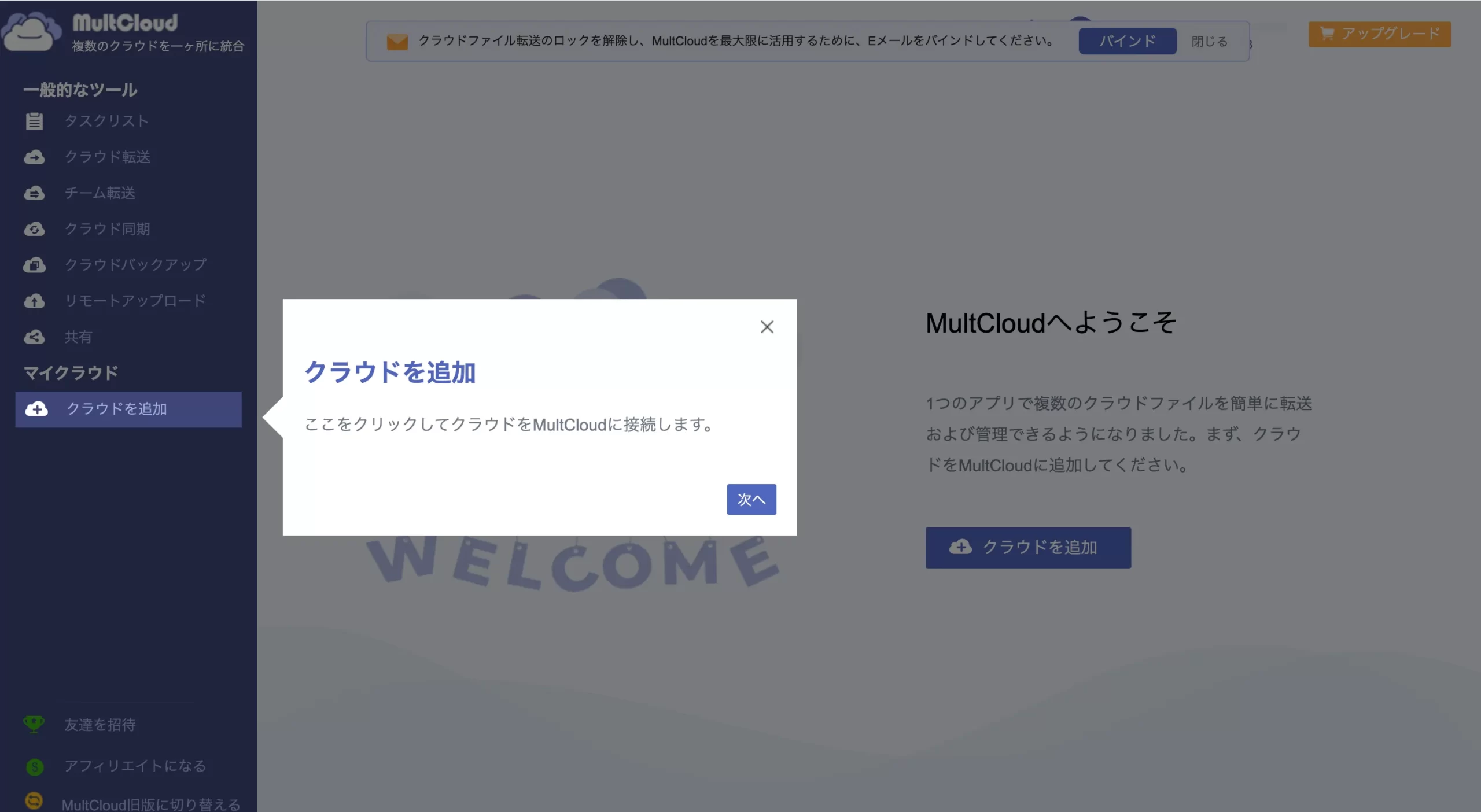Select クラウドを追加 in the sidebar
Image resolution: width=1481 pixels, height=812 pixels.
tap(128, 409)
